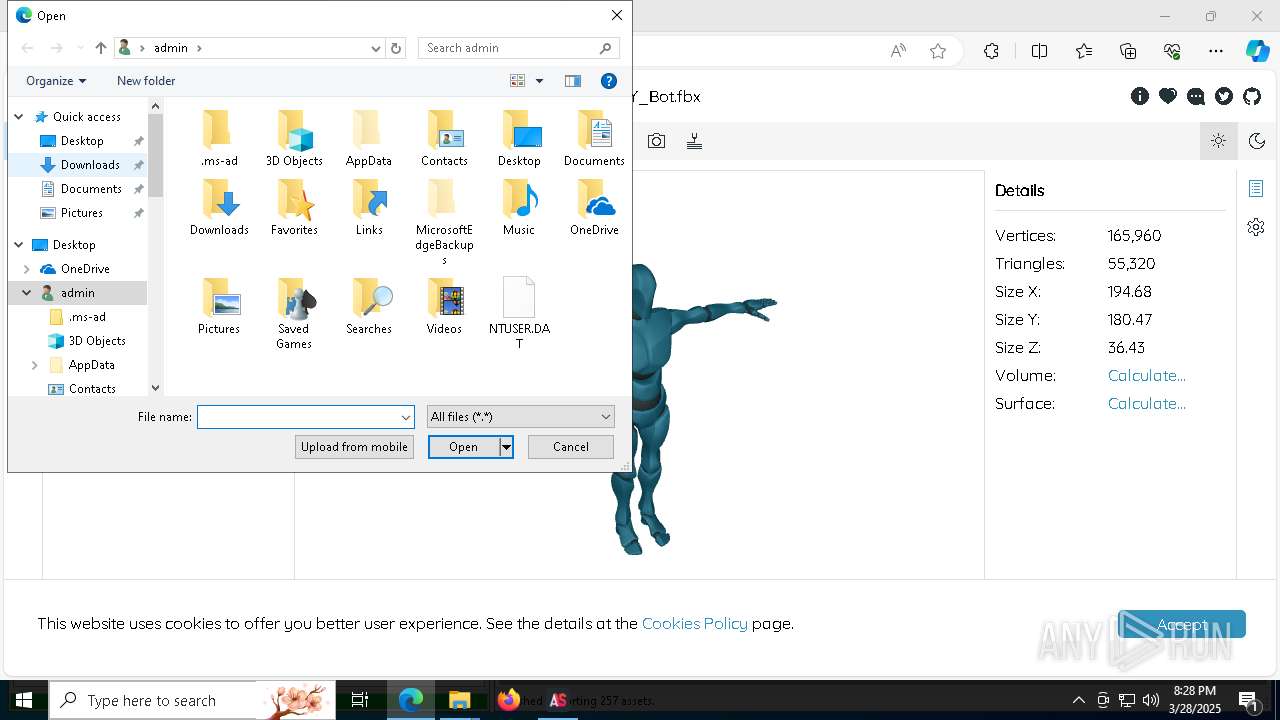Select the Documents folder in file list
The height and width of the screenshot is (720, 1280).
click(x=594, y=138)
